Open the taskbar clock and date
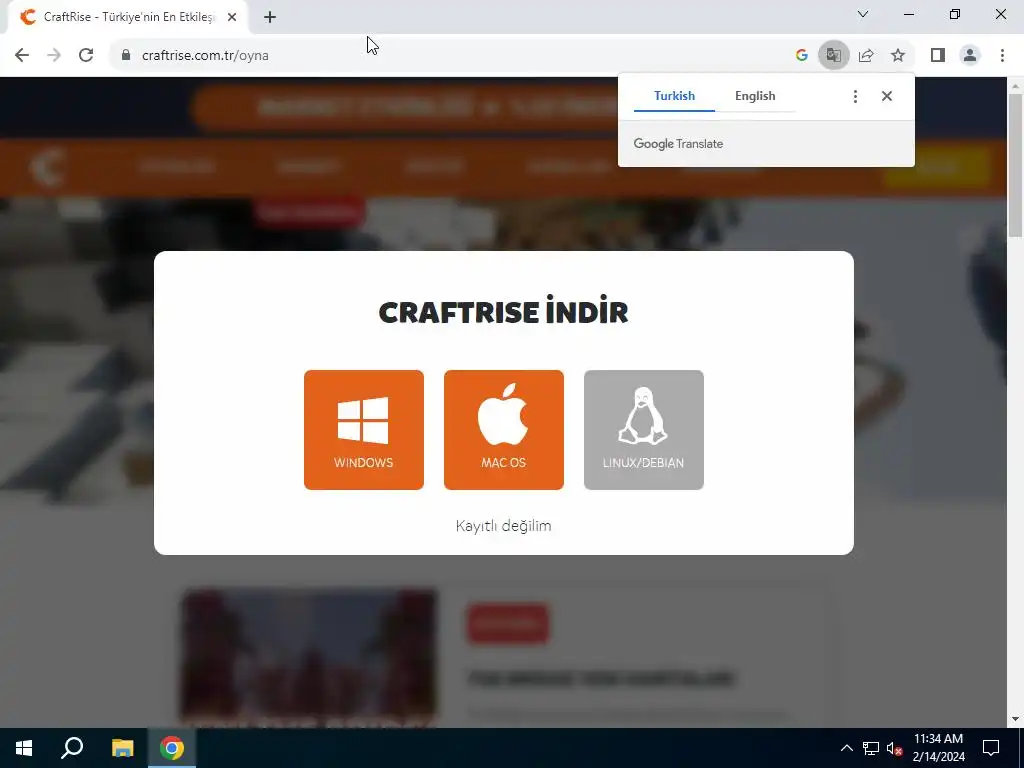Image resolution: width=1024 pixels, height=768 pixels. click(x=938, y=748)
